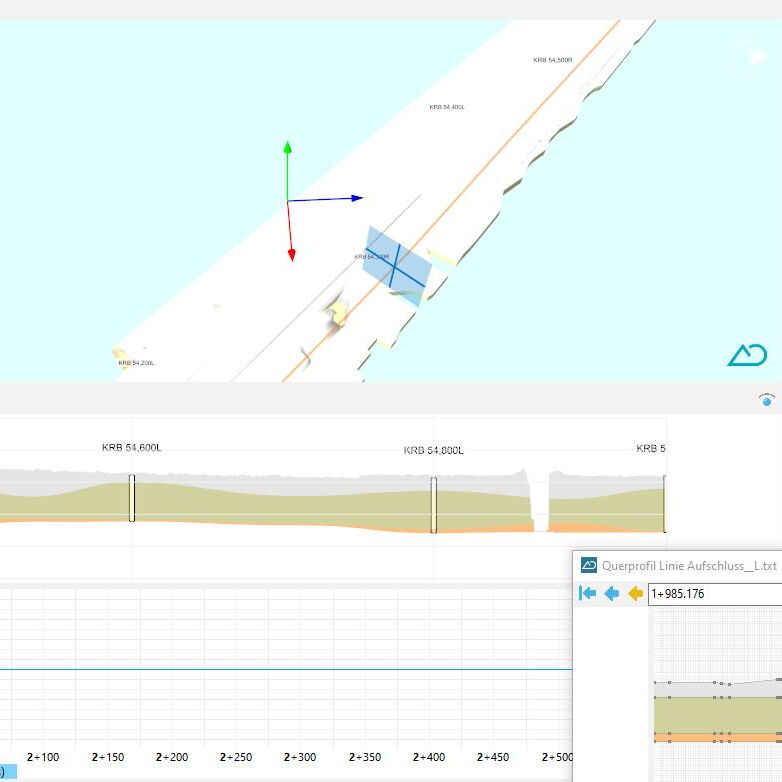Click station label 2+200
This screenshot has width=782, height=782.
(x=172, y=757)
